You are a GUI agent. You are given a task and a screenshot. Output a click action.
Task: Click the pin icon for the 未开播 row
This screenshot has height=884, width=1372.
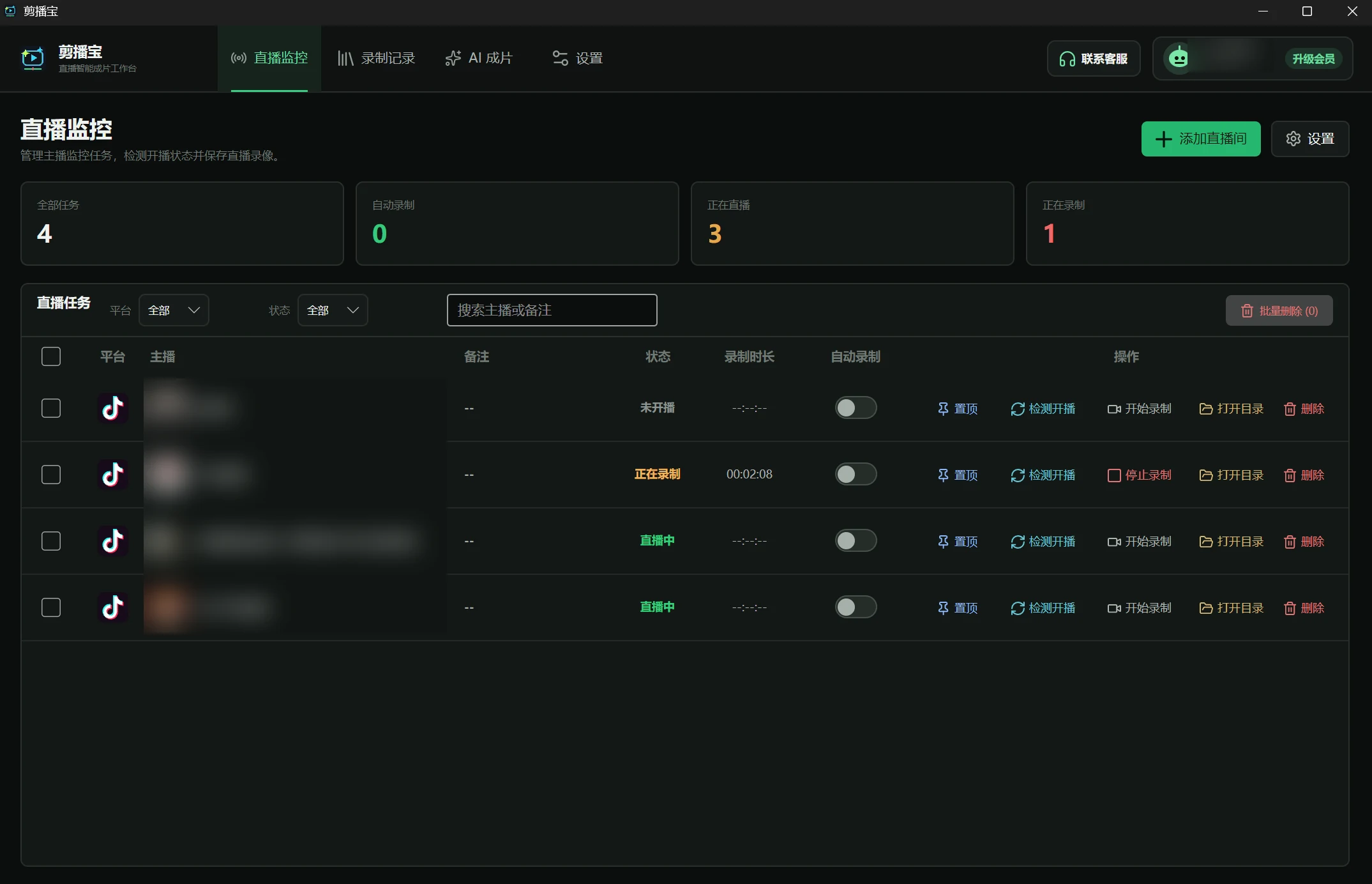[943, 409]
